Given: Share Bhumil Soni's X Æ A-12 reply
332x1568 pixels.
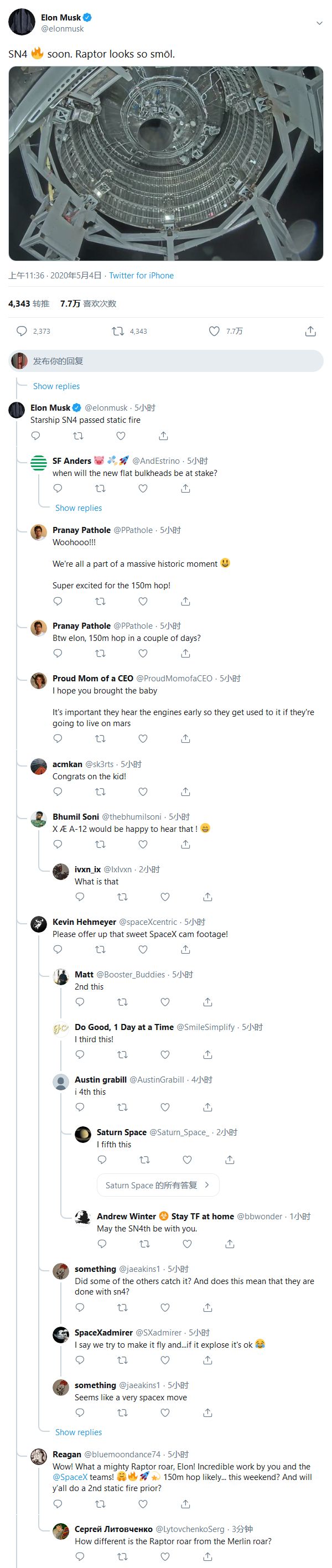Looking at the screenshot, I should (x=185, y=844).
